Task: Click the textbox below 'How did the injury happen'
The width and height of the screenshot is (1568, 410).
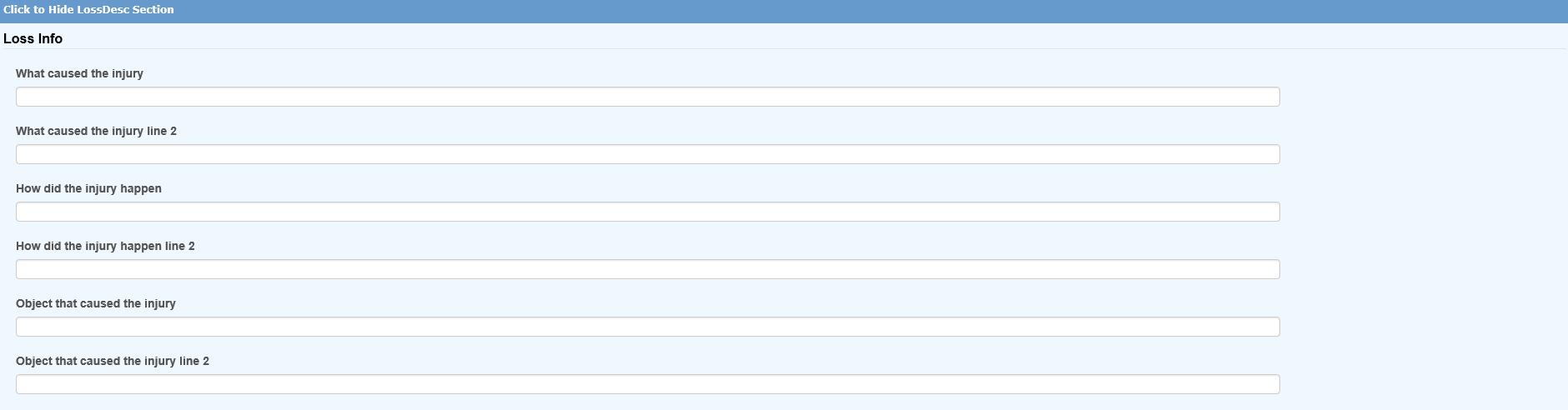Action: [x=647, y=212]
